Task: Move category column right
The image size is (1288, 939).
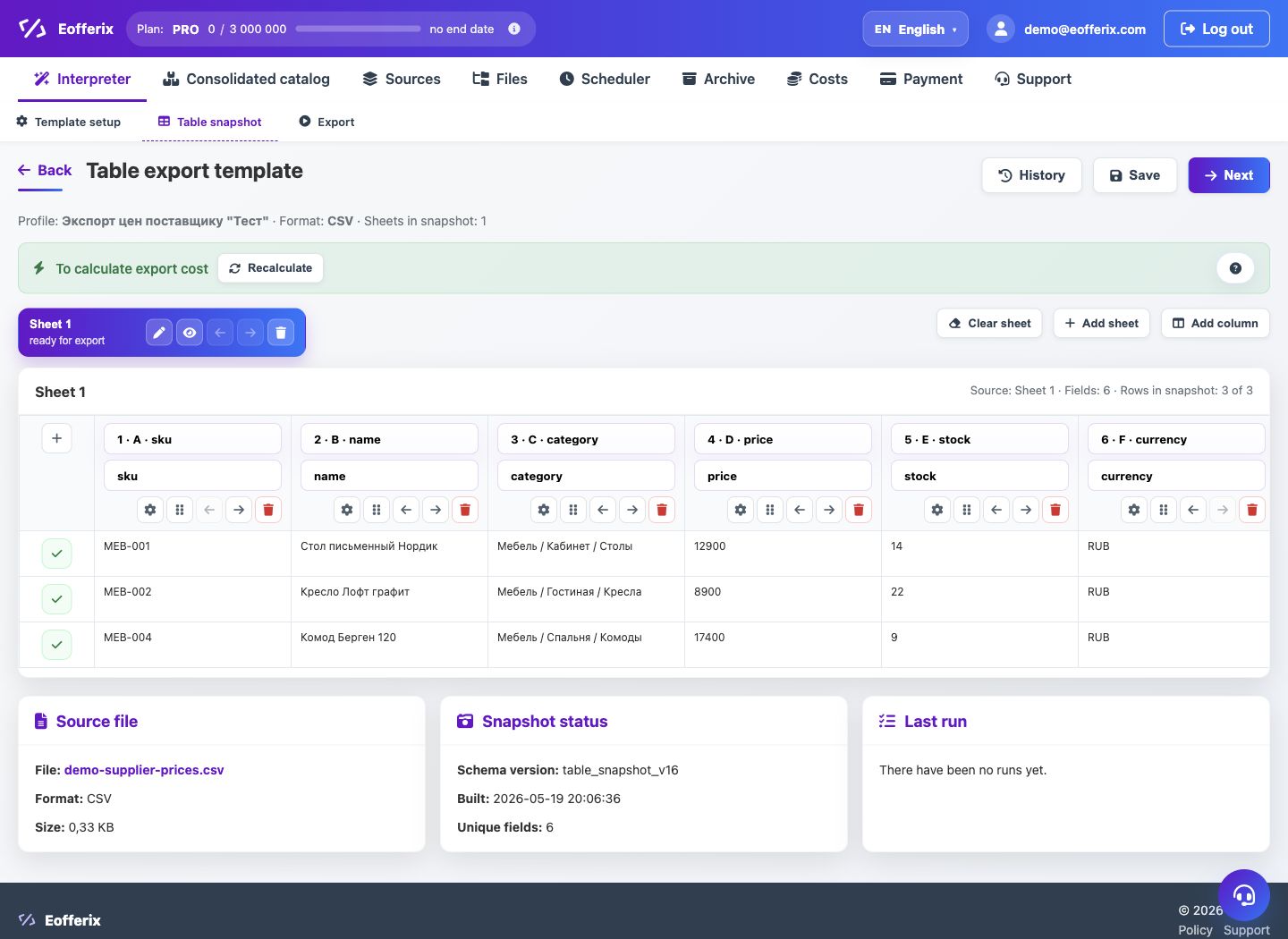Action: click(x=632, y=510)
